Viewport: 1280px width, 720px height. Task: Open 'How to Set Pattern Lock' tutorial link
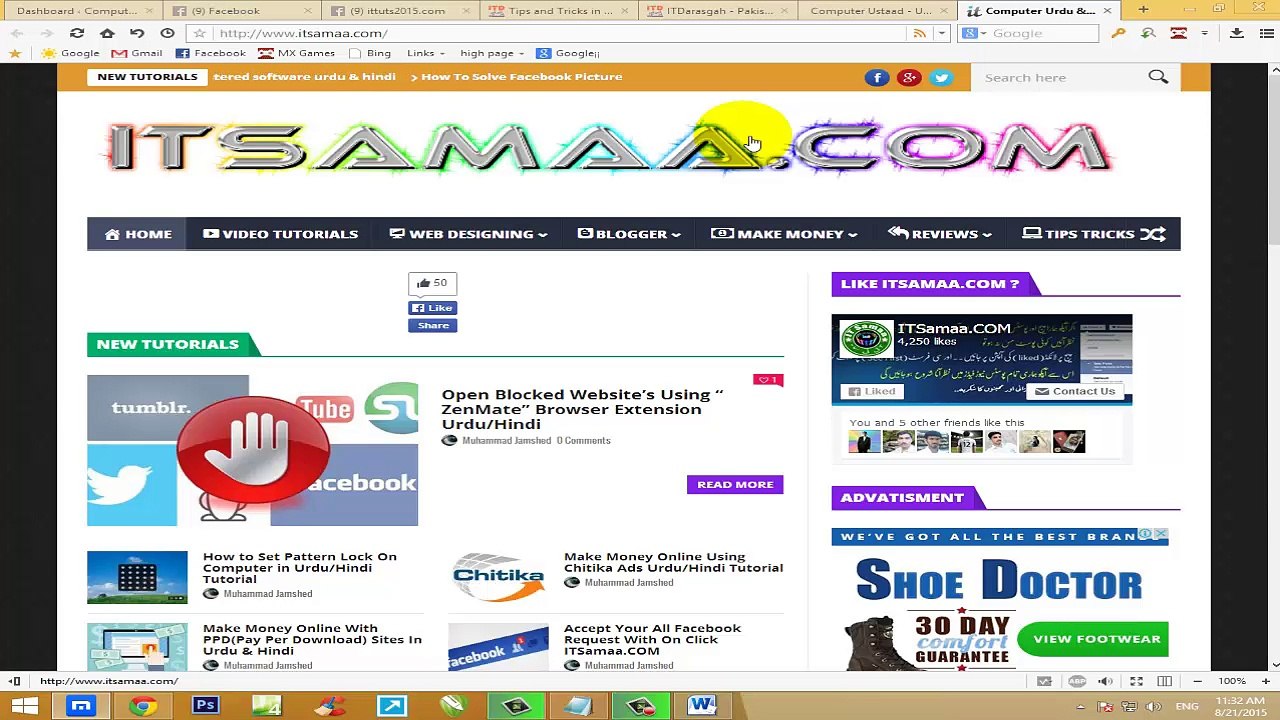coord(300,567)
